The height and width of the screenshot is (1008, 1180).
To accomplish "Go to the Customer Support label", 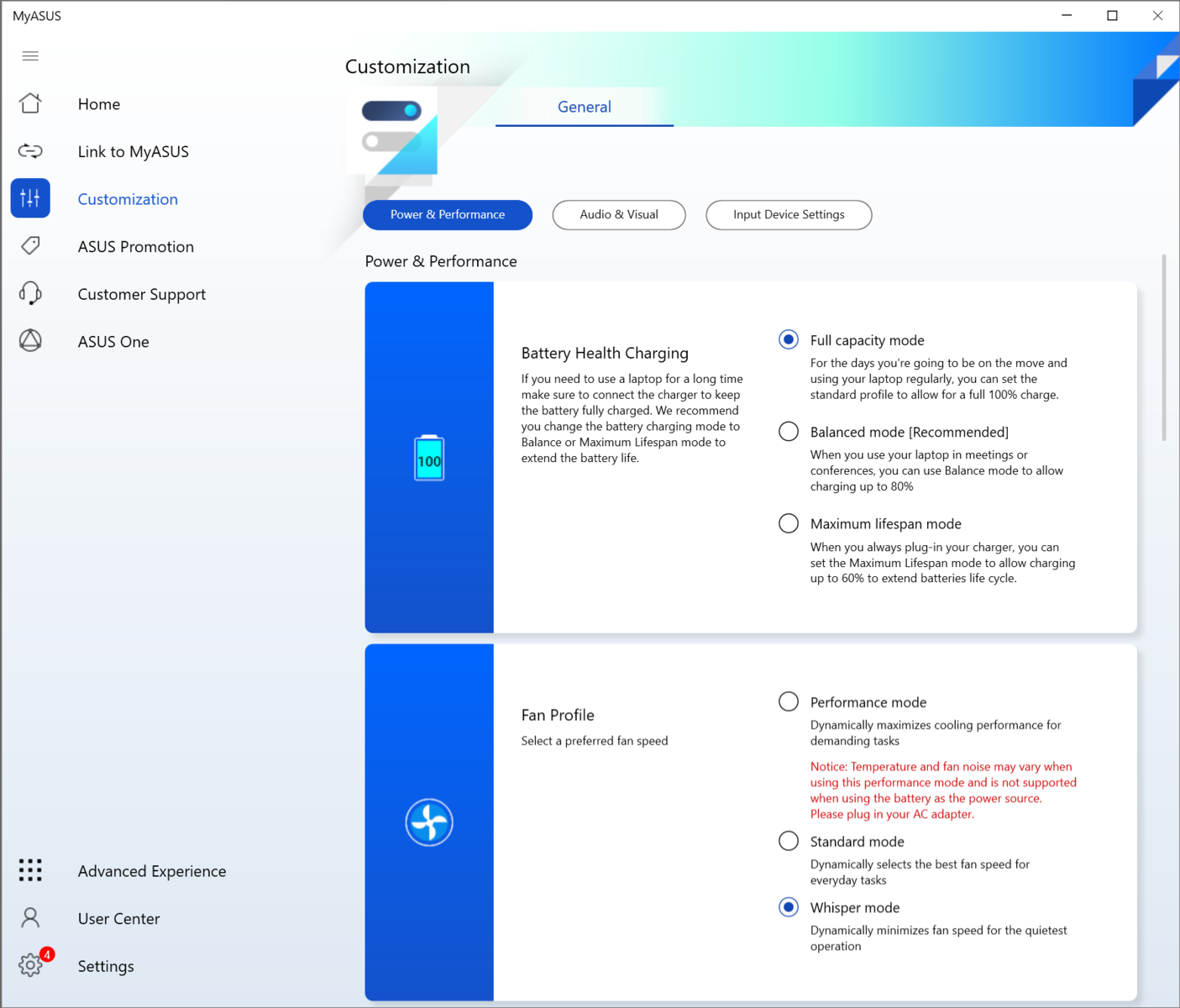I will (x=142, y=294).
